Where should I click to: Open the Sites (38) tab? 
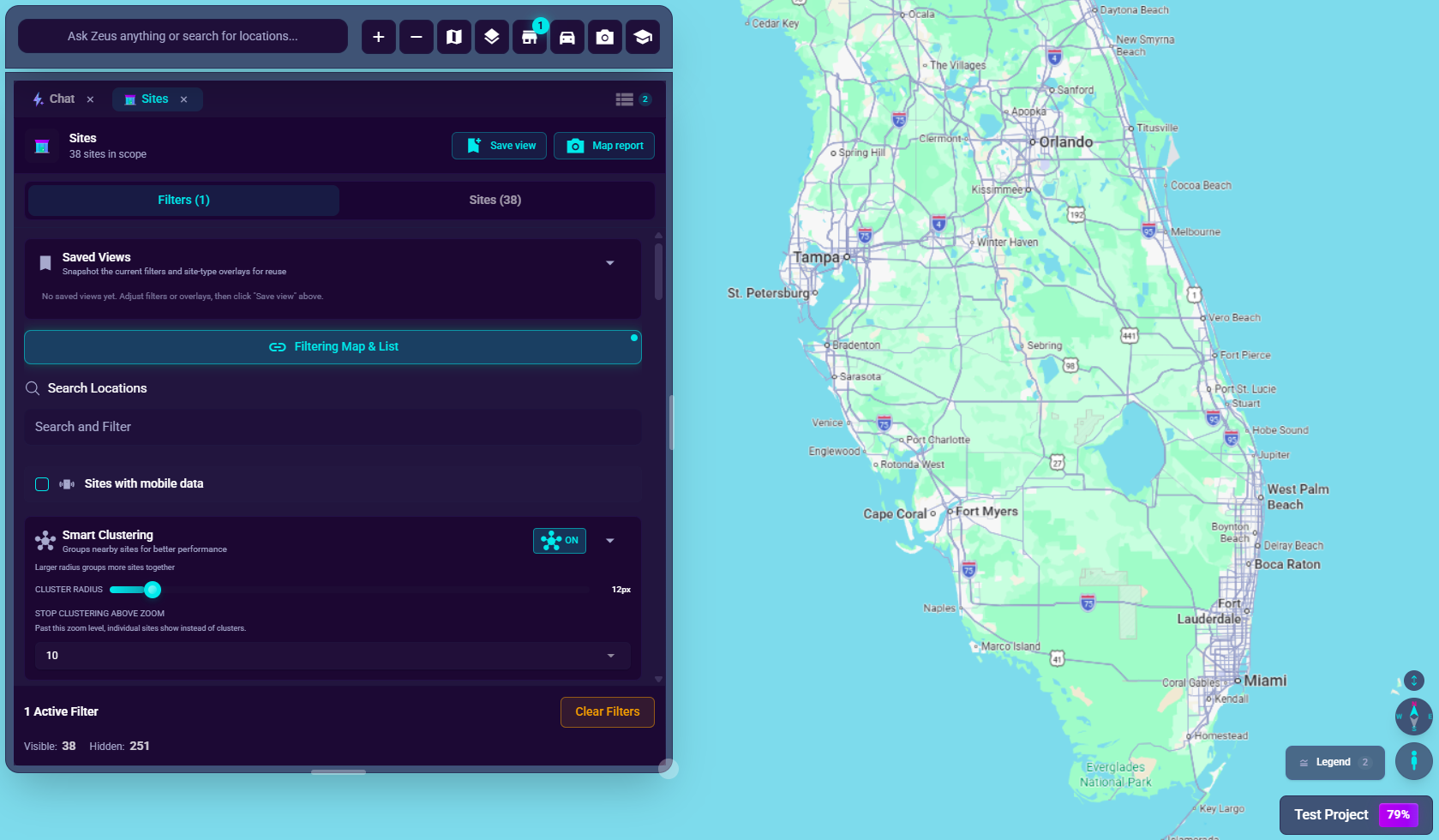[x=495, y=200]
